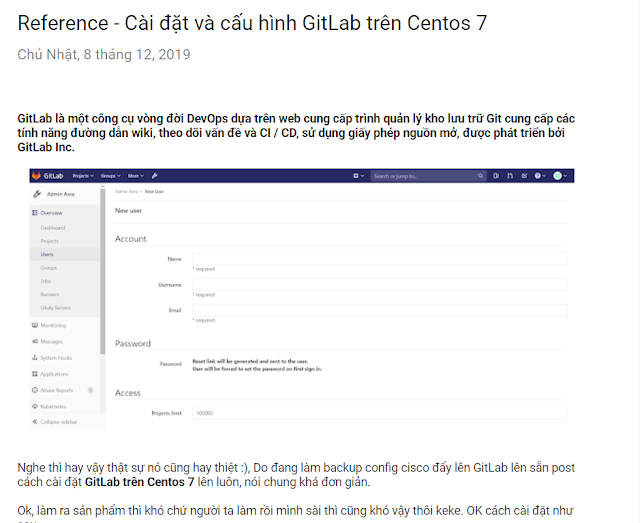Click the Admin Area wrench icon in the navbar

point(154,176)
